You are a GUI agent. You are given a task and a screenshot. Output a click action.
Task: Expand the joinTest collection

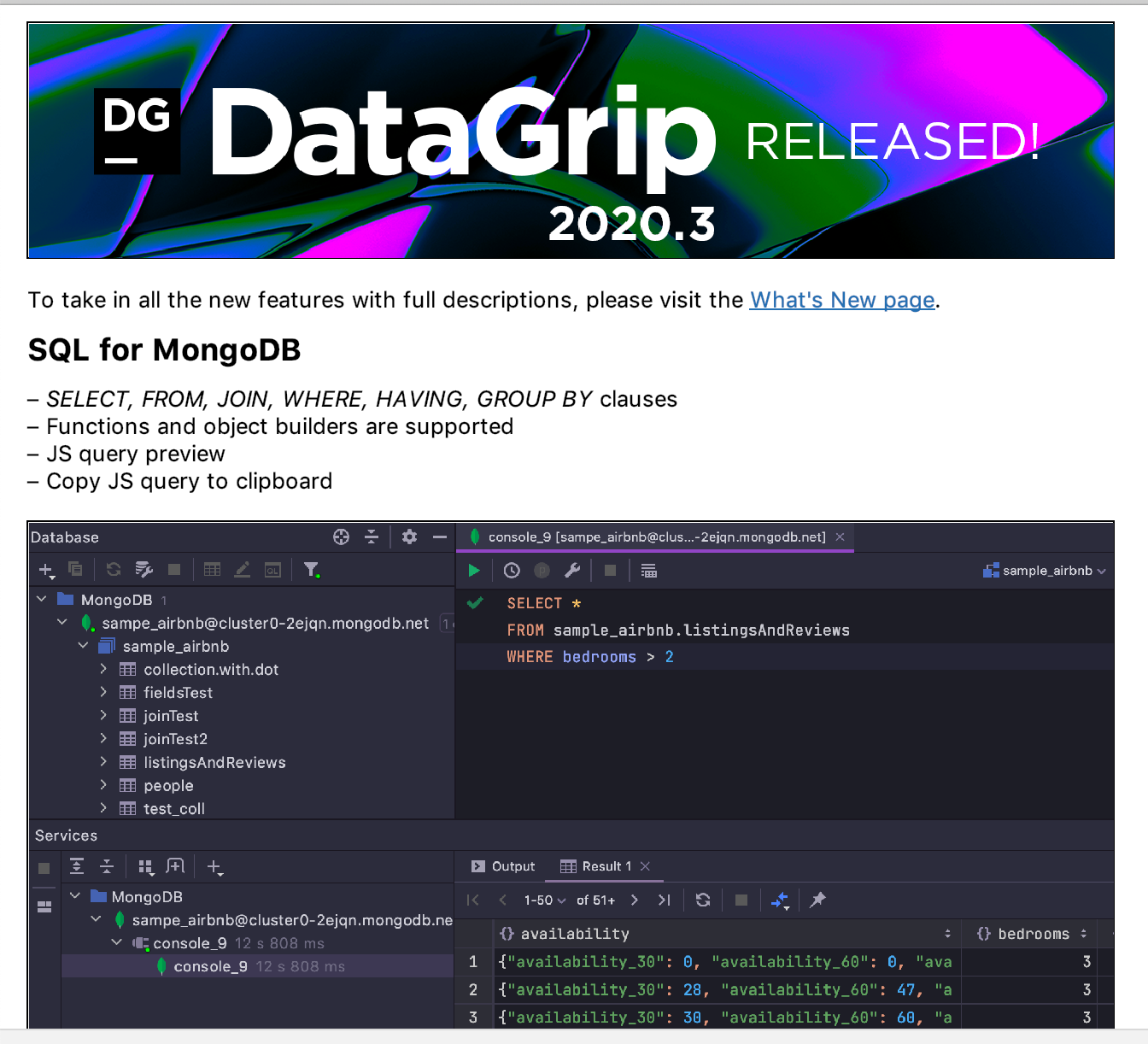tap(103, 714)
